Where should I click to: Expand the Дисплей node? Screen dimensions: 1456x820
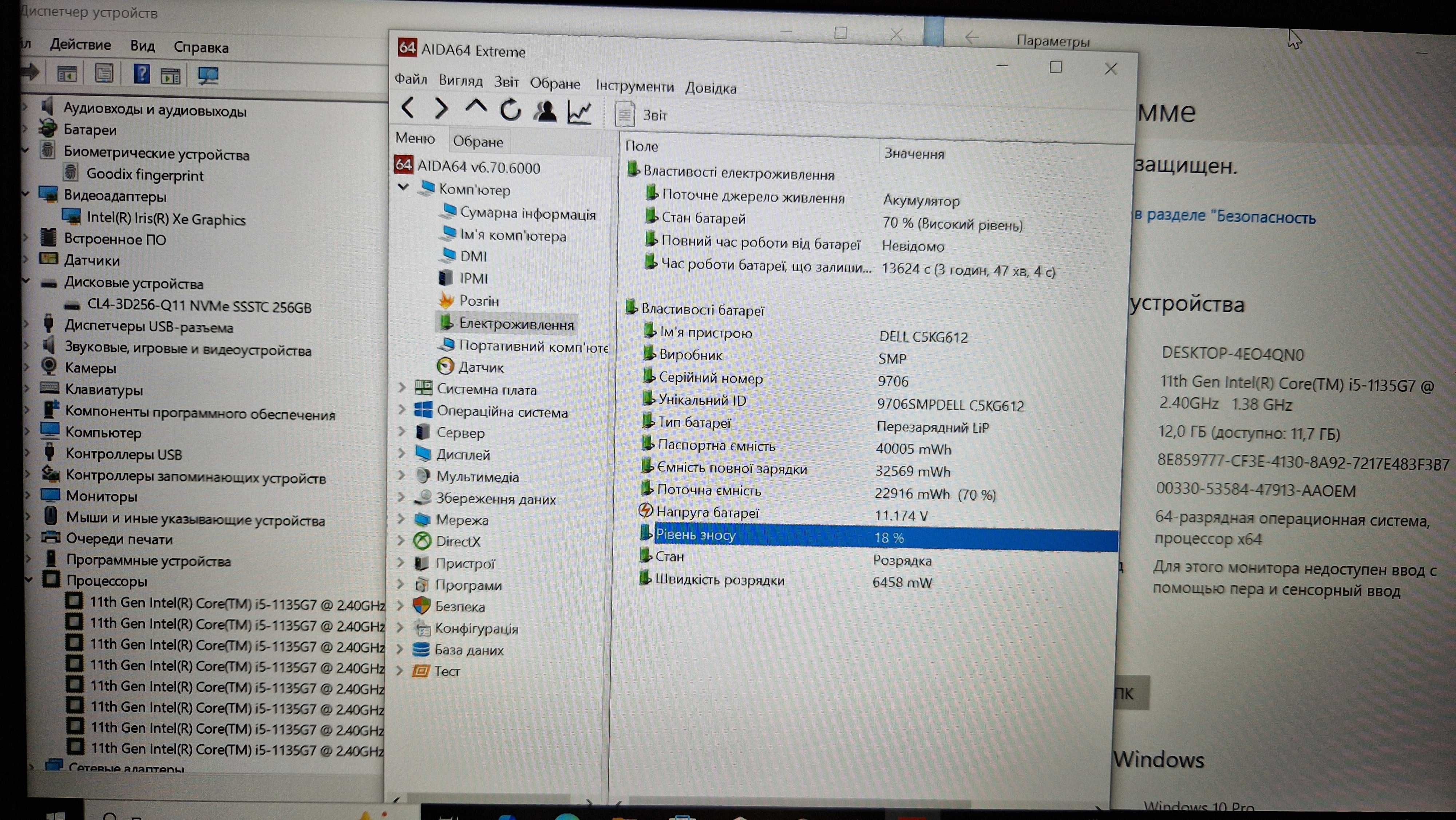401,453
